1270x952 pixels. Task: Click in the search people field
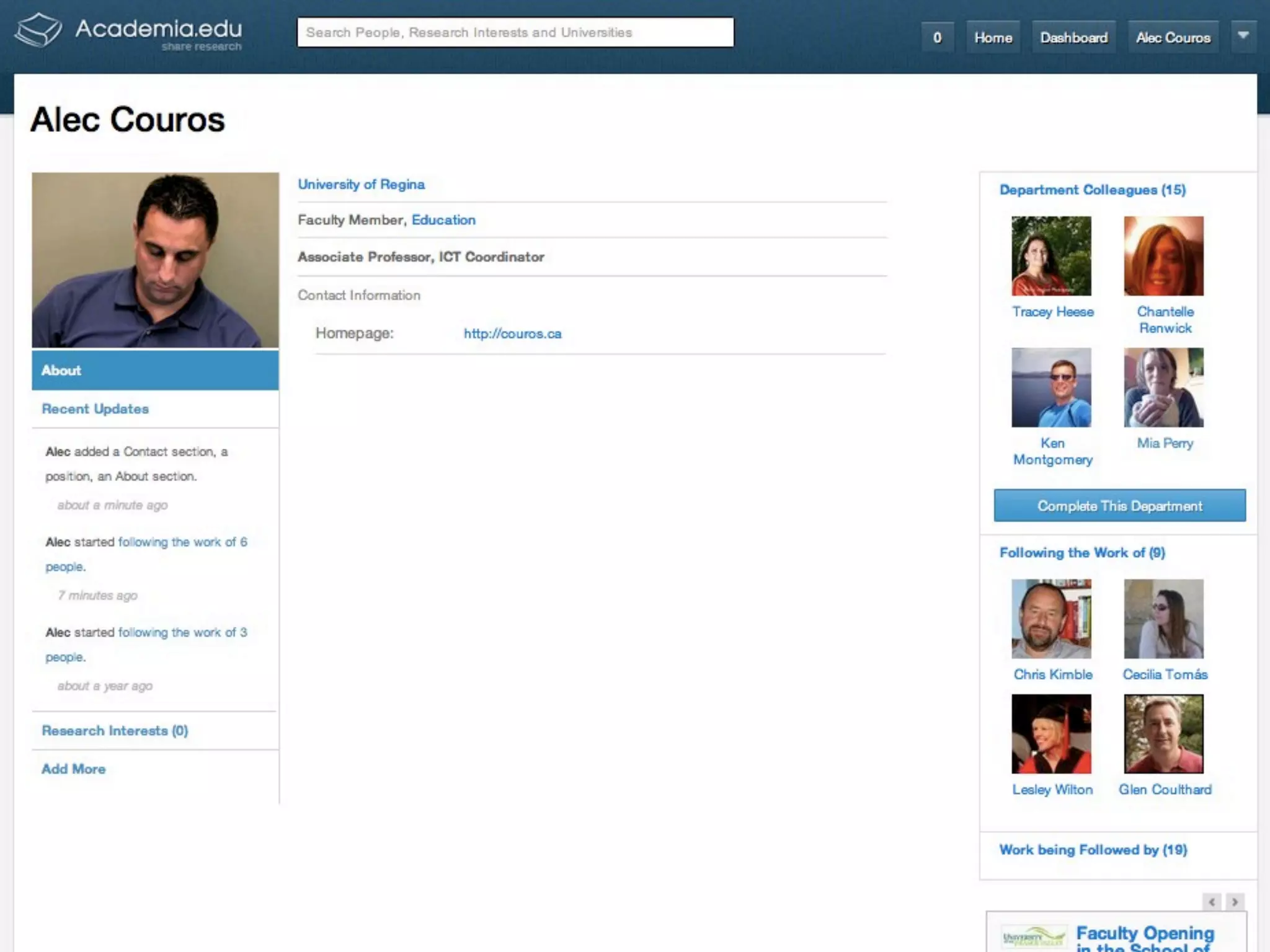(x=515, y=32)
